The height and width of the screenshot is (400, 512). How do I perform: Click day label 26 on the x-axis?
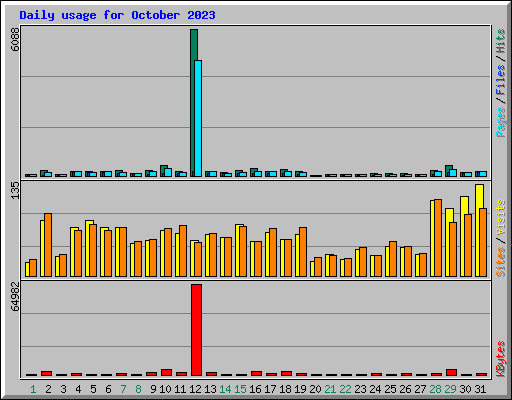(x=405, y=389)
